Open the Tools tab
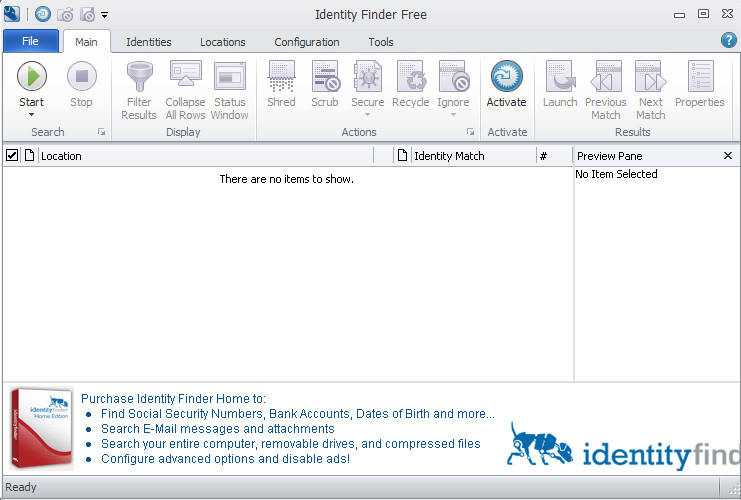 (381, 42)
